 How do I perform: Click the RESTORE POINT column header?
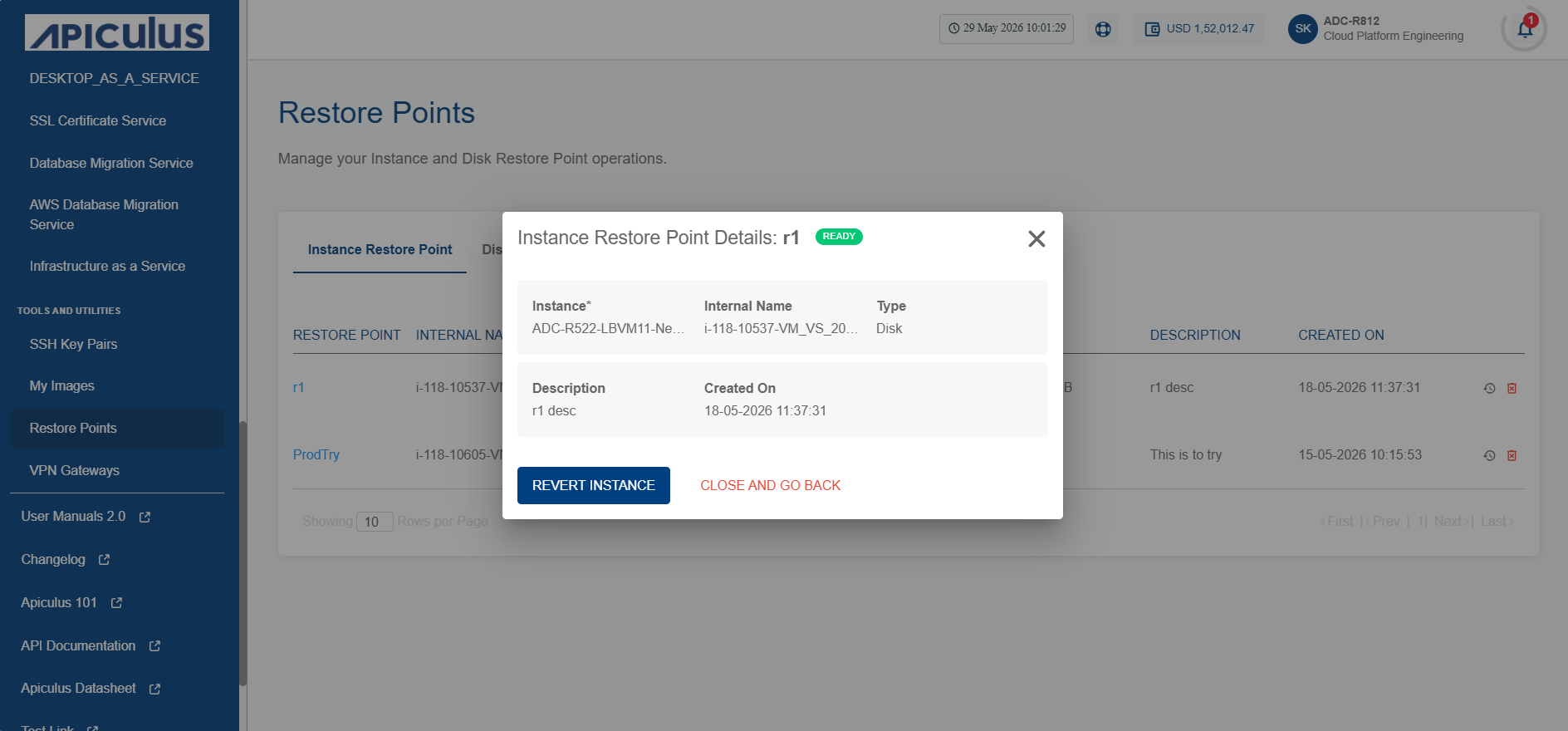[346, 335]
